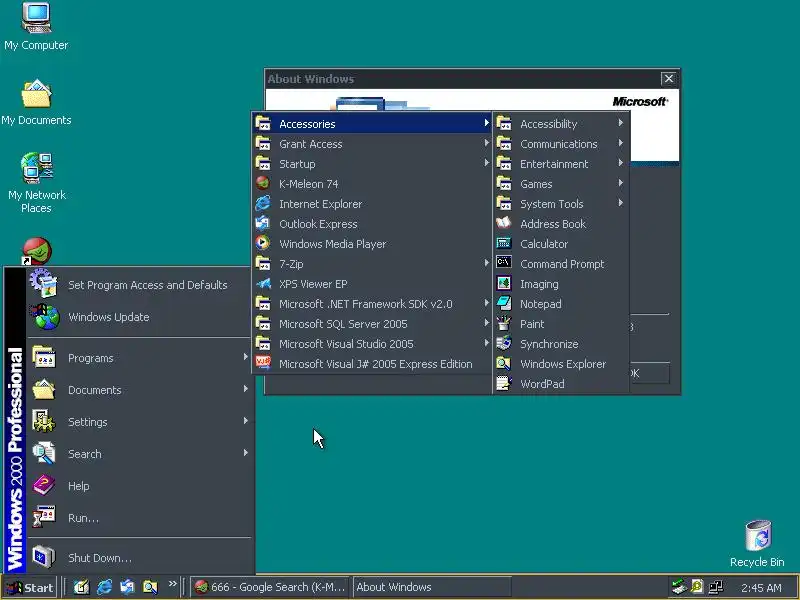The image size is (800, 600).
Task: Open Documents in Start menu
Action: click(140, 390)
